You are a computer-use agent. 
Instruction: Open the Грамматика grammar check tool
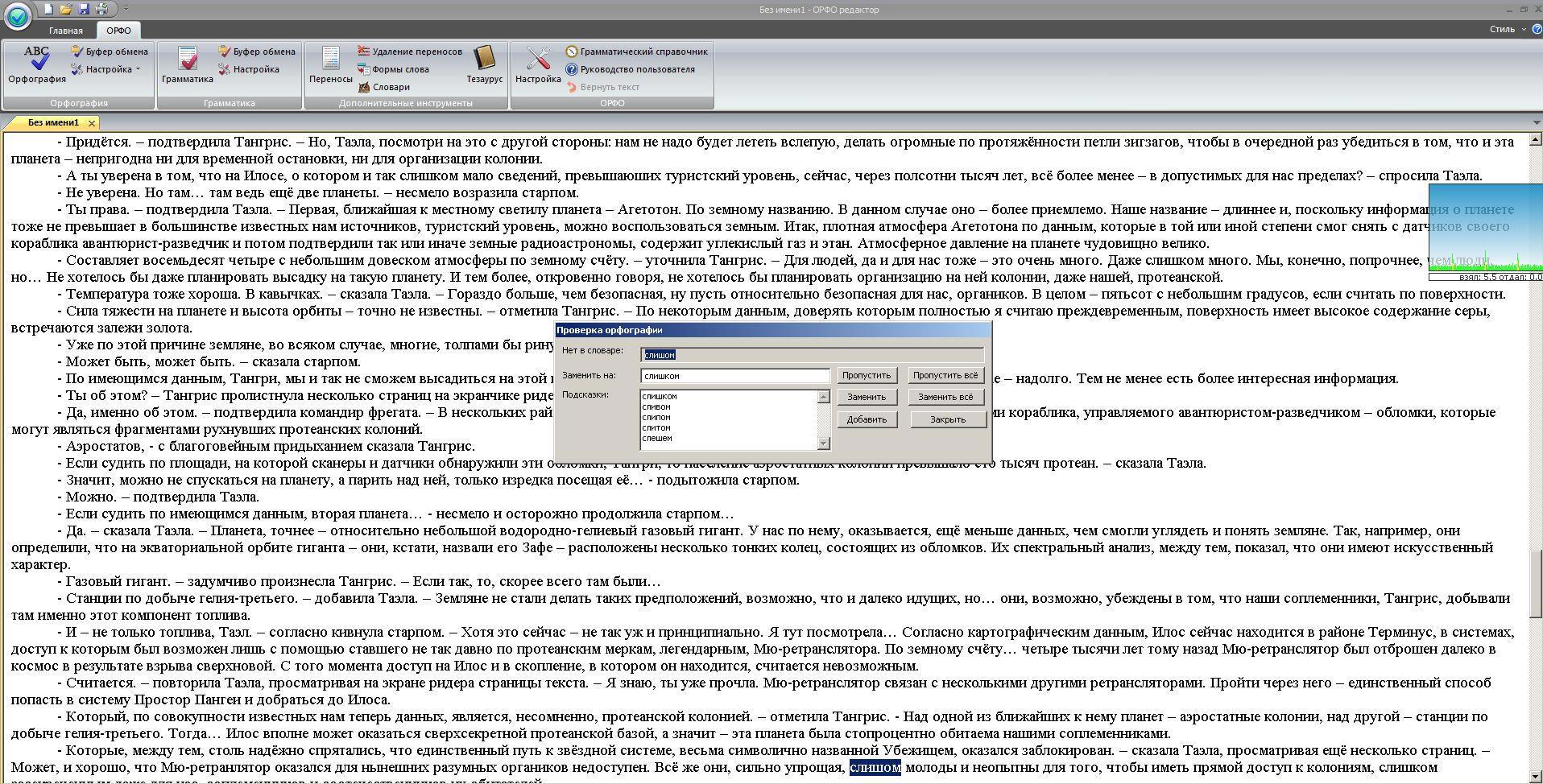coord(187,64)
